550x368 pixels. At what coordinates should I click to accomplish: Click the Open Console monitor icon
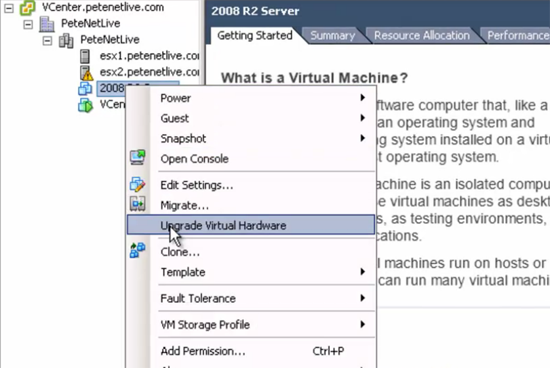pyautogui.click(x=138, y=158)
